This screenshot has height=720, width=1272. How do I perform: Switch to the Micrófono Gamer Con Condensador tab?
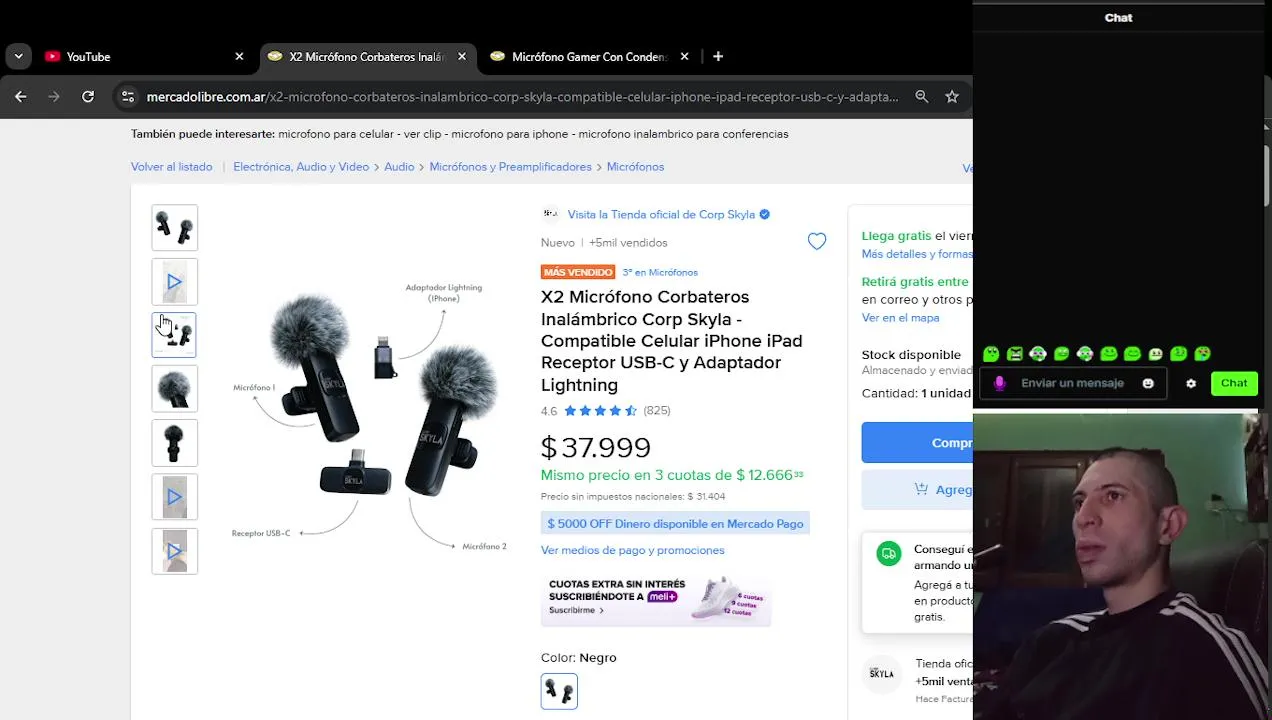tap(588, 57)
